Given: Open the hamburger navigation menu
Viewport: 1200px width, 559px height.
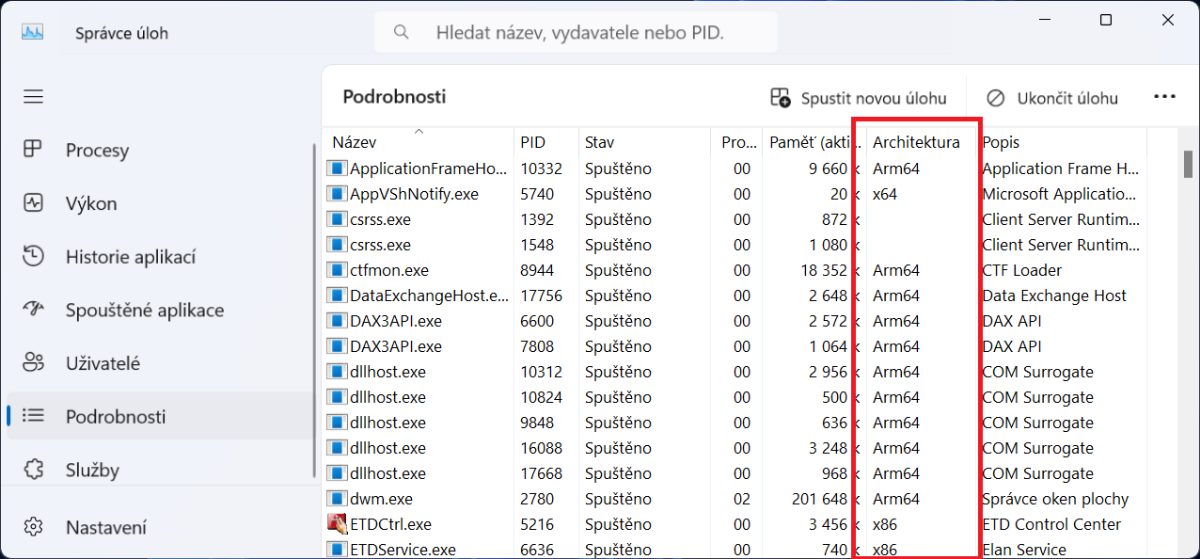Looking at the screenshot, I should coord(34,97).
